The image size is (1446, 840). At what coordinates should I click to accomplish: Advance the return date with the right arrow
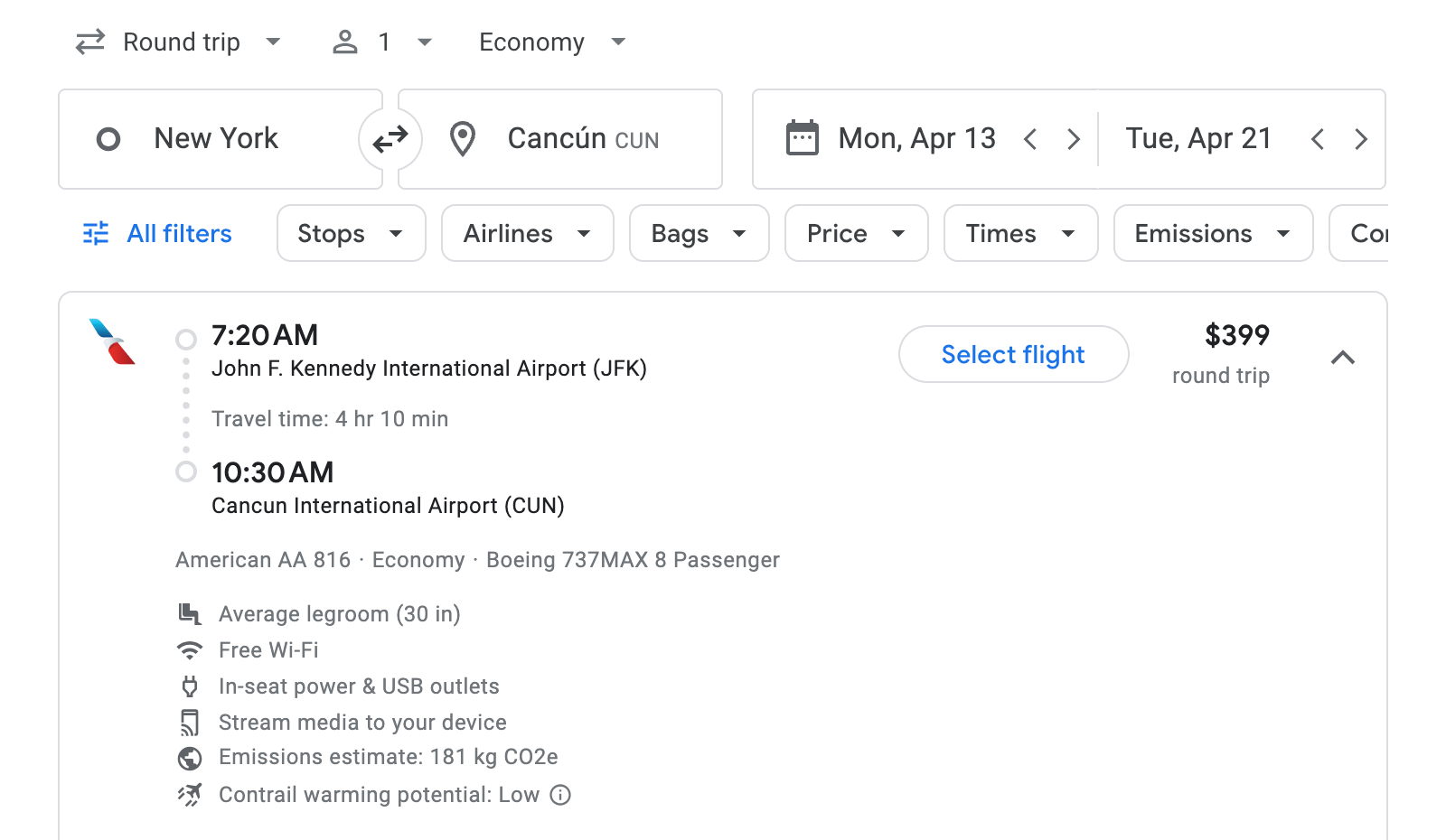point(1361,138)
